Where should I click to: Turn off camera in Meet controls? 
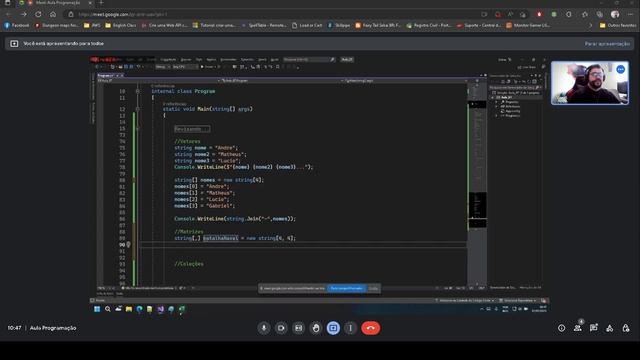point(281,328)
